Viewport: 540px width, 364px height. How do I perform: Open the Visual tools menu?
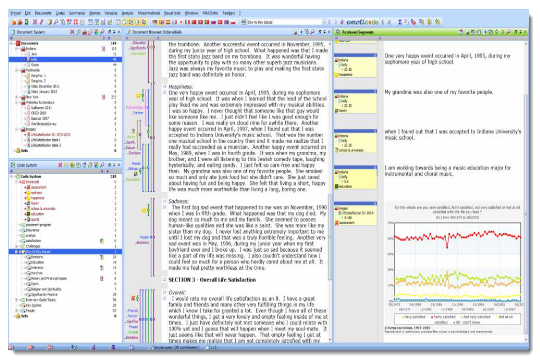click(x=172, y=13)
